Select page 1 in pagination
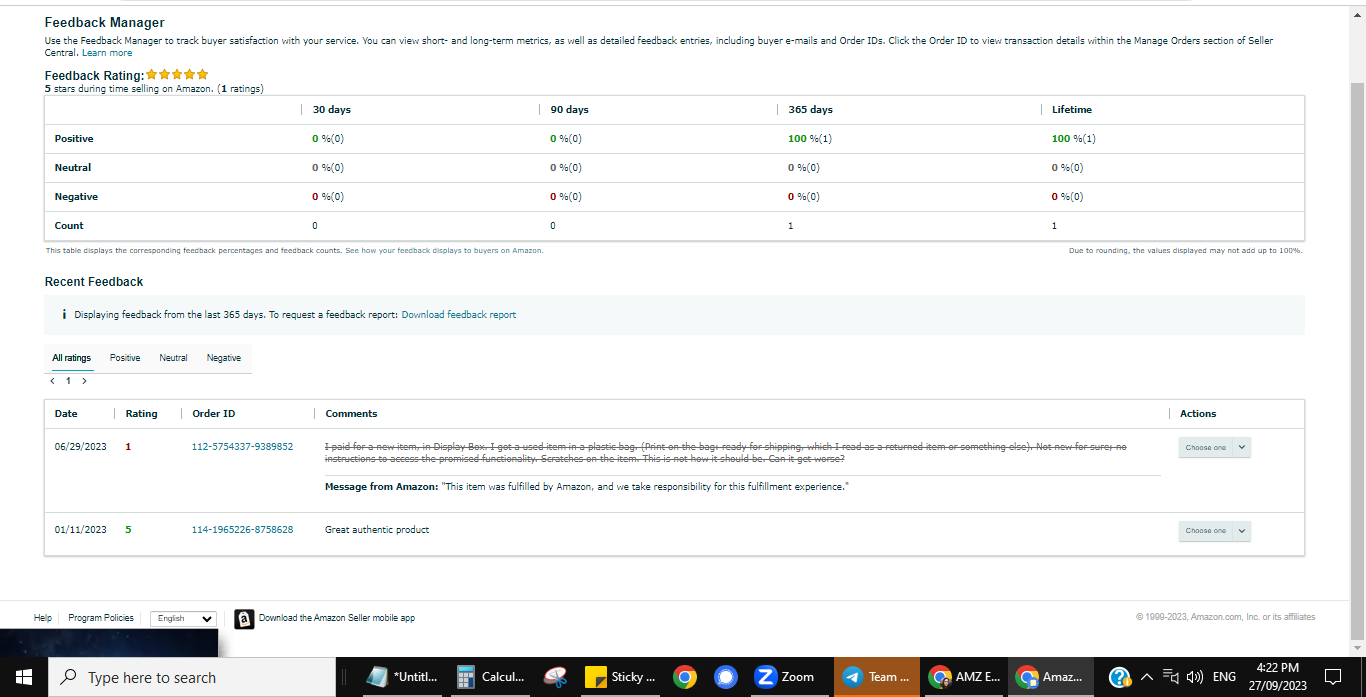This screenshot has height=697, width=1366. 69,381
